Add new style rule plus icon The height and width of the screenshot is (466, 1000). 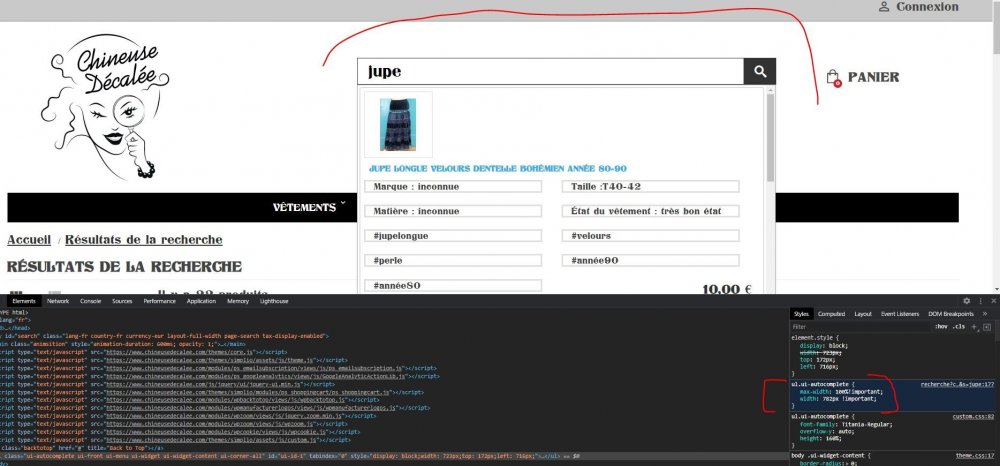[x=974, y=326]
